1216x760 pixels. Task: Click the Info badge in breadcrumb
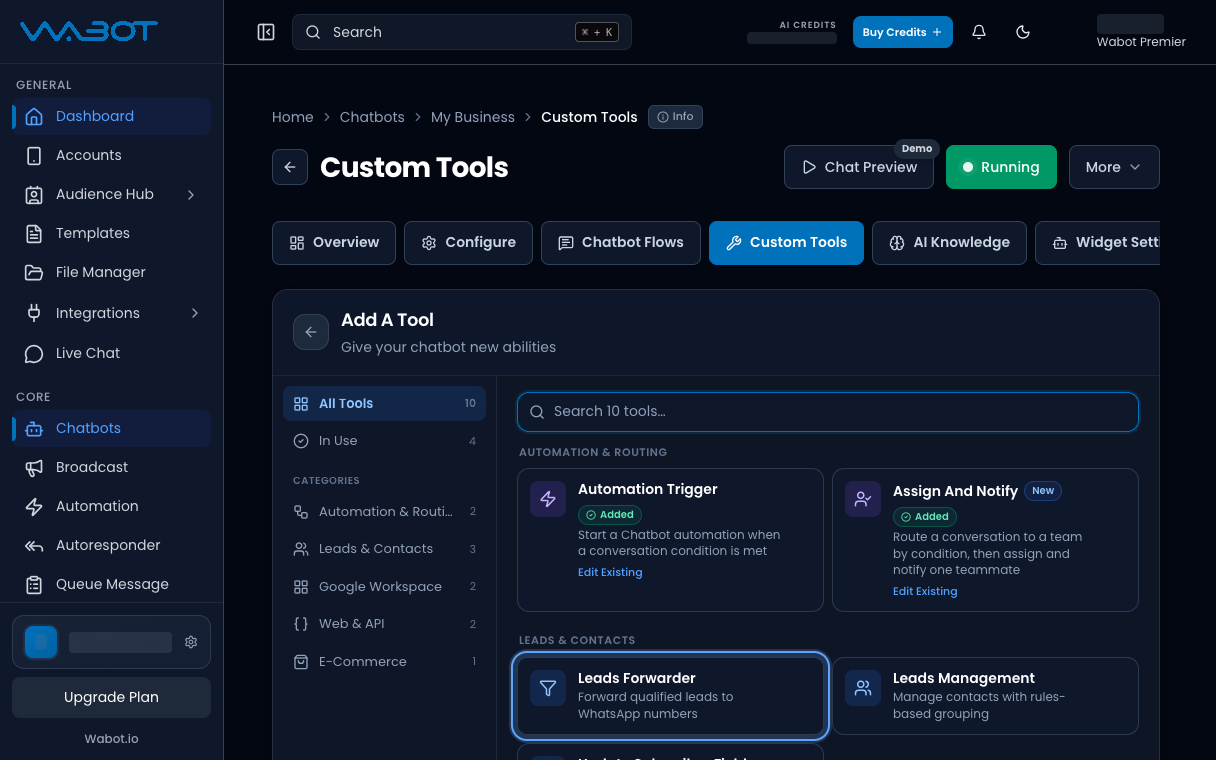675,117
